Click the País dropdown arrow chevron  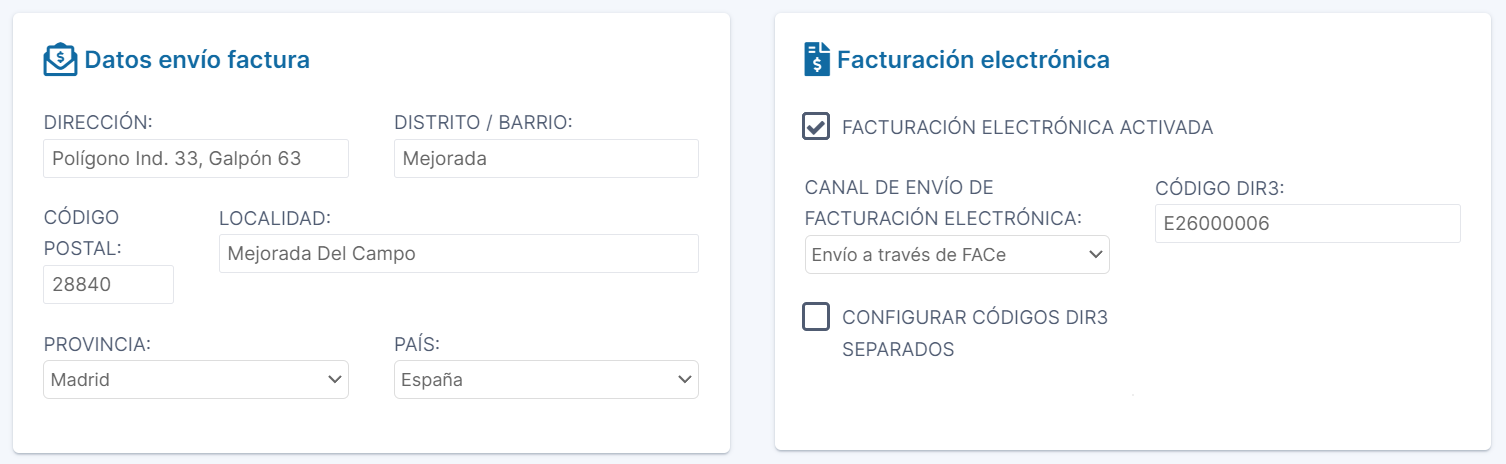click(x=684, y=380)
